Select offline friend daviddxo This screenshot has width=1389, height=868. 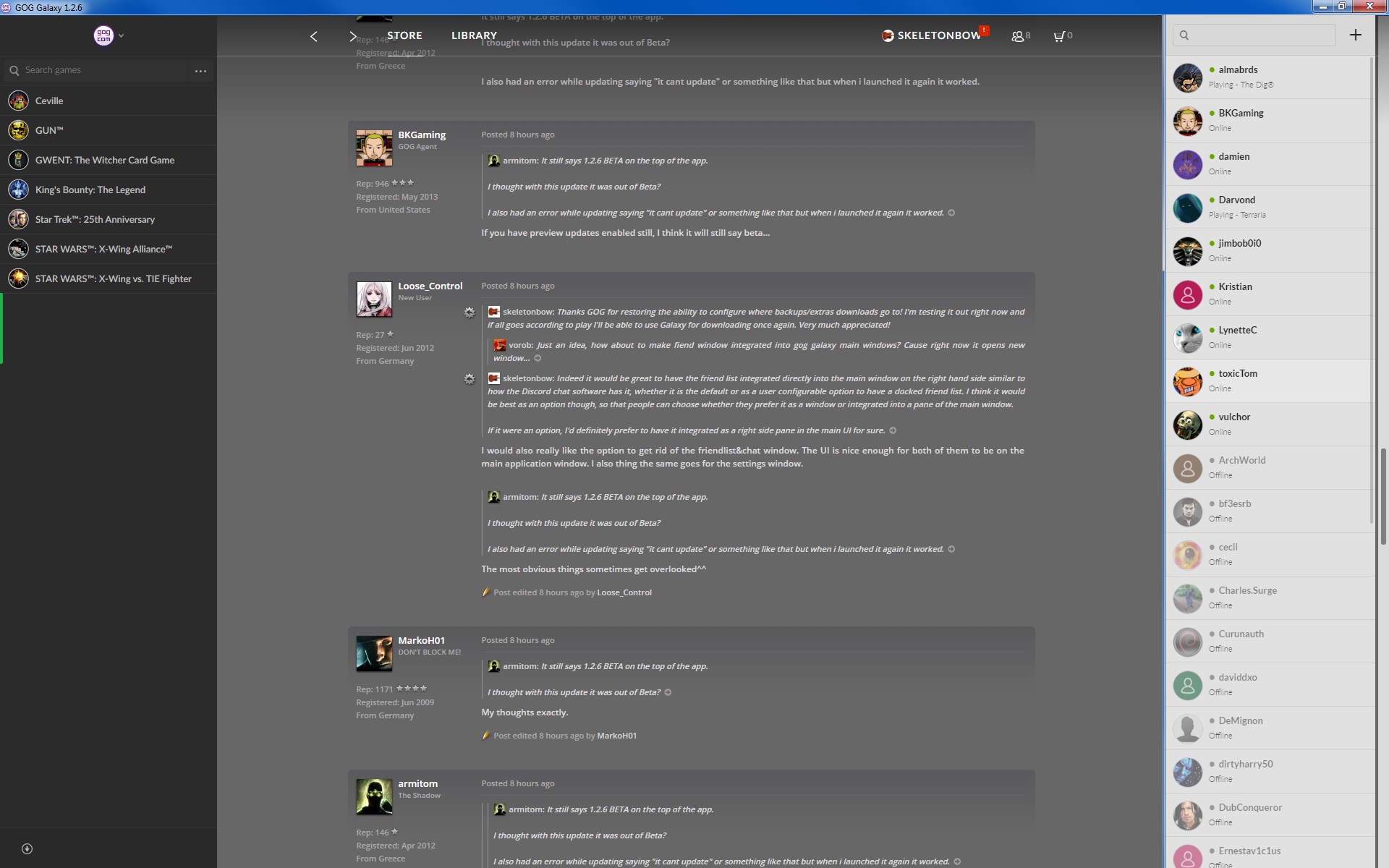1270,685
